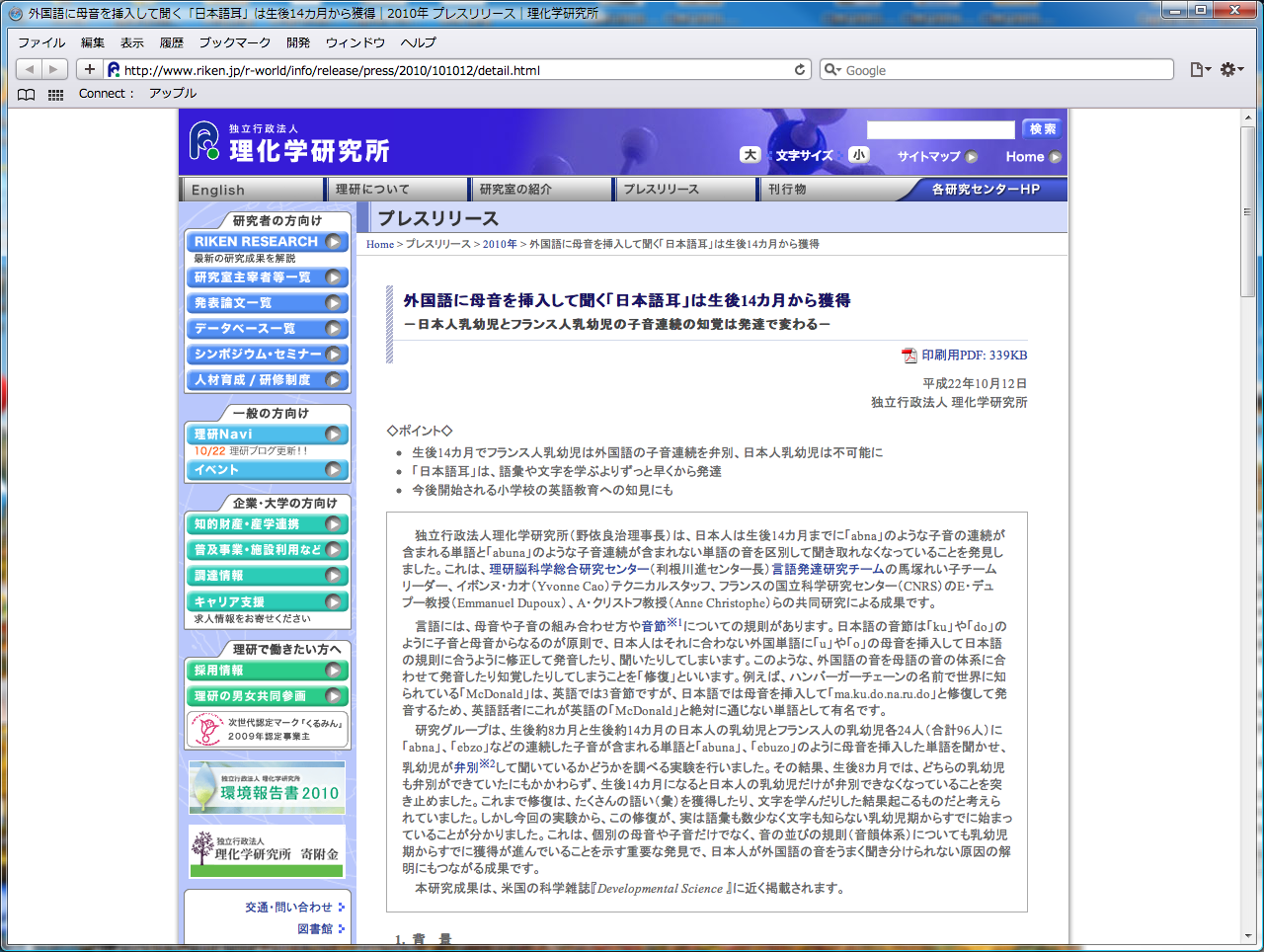The image size is (1264, 952).
Task: Open 理研脳科学総合研究センター link
Action: (569, 570)
